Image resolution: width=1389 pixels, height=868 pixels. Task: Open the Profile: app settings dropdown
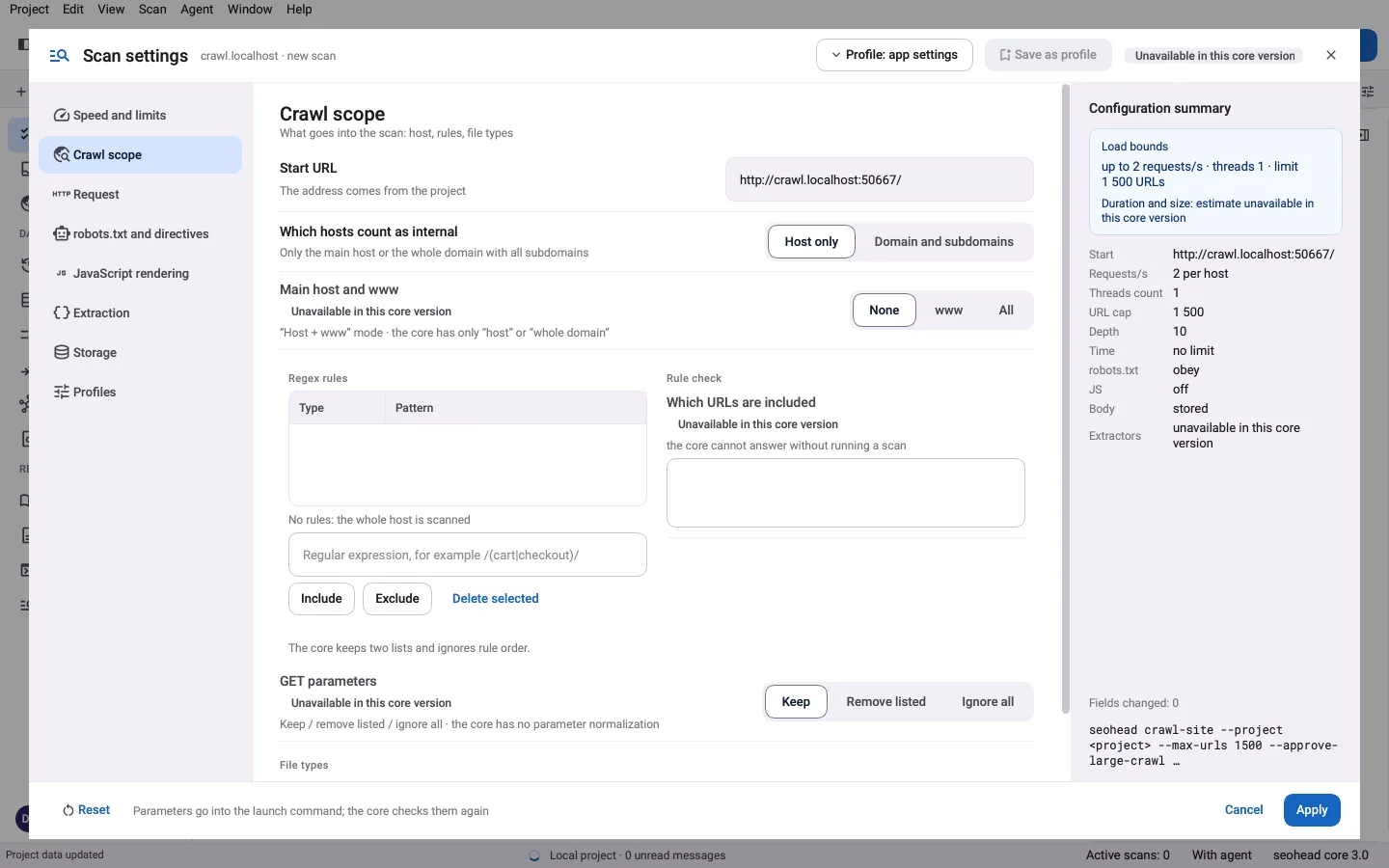coord(894,55)
